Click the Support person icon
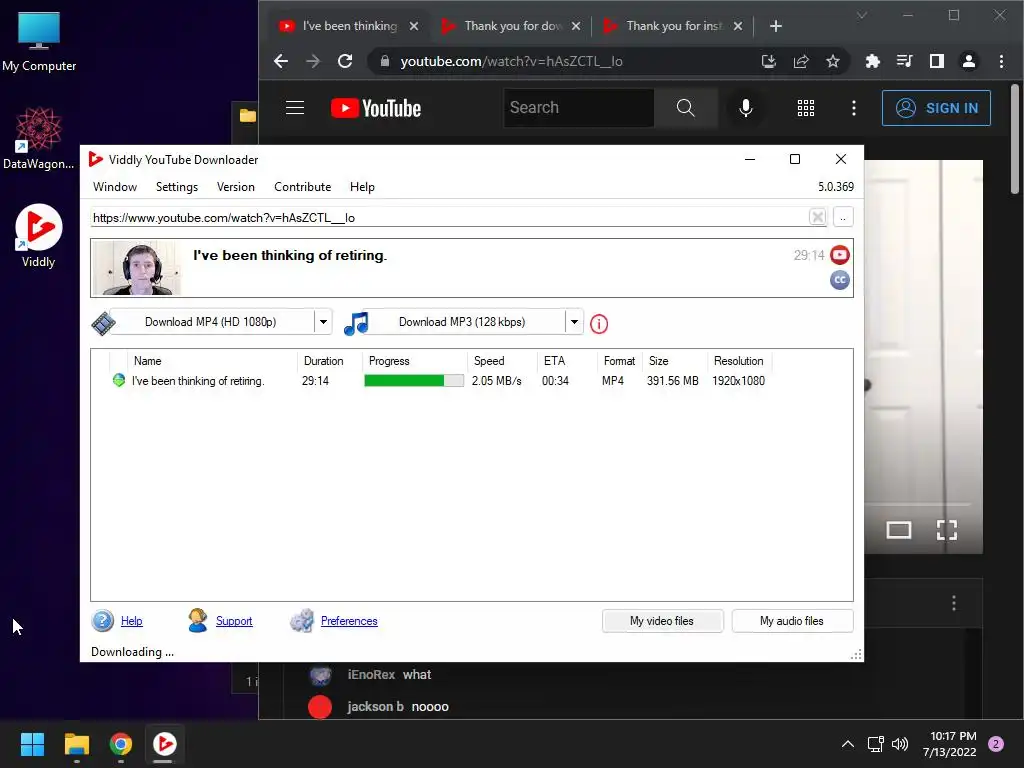The height and width of the screenshot is (768, 1024). tap(197, 620)
